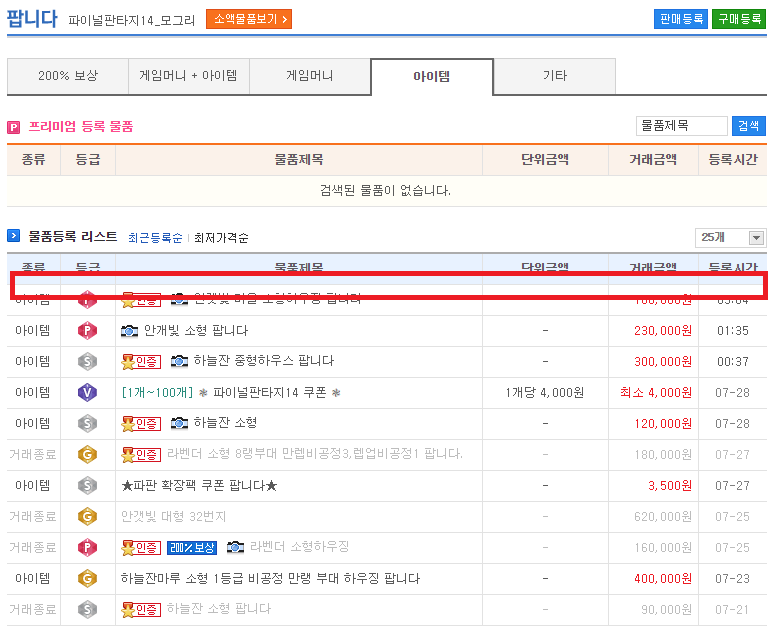Open the 25개 items-per-page dropdown

[730, 237]
